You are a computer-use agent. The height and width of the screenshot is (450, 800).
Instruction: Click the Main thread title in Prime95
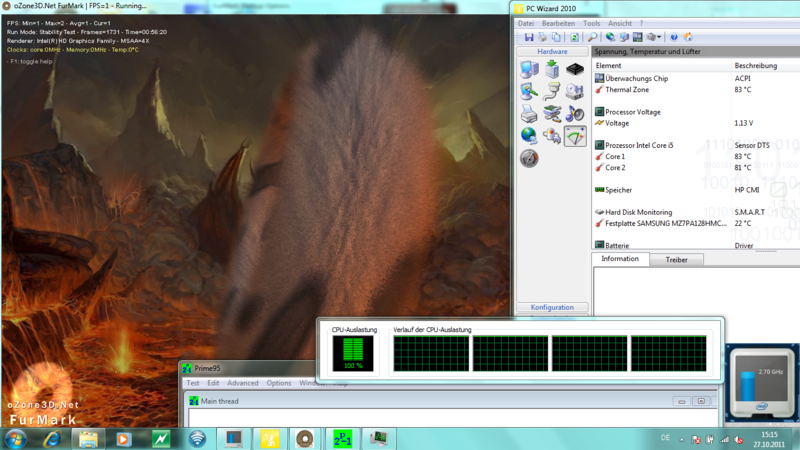(x=219, y=402)
